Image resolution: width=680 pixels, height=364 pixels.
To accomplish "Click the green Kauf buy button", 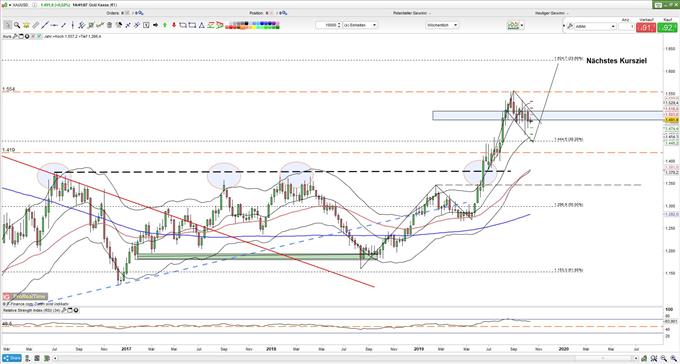I will tap(668, 28).
